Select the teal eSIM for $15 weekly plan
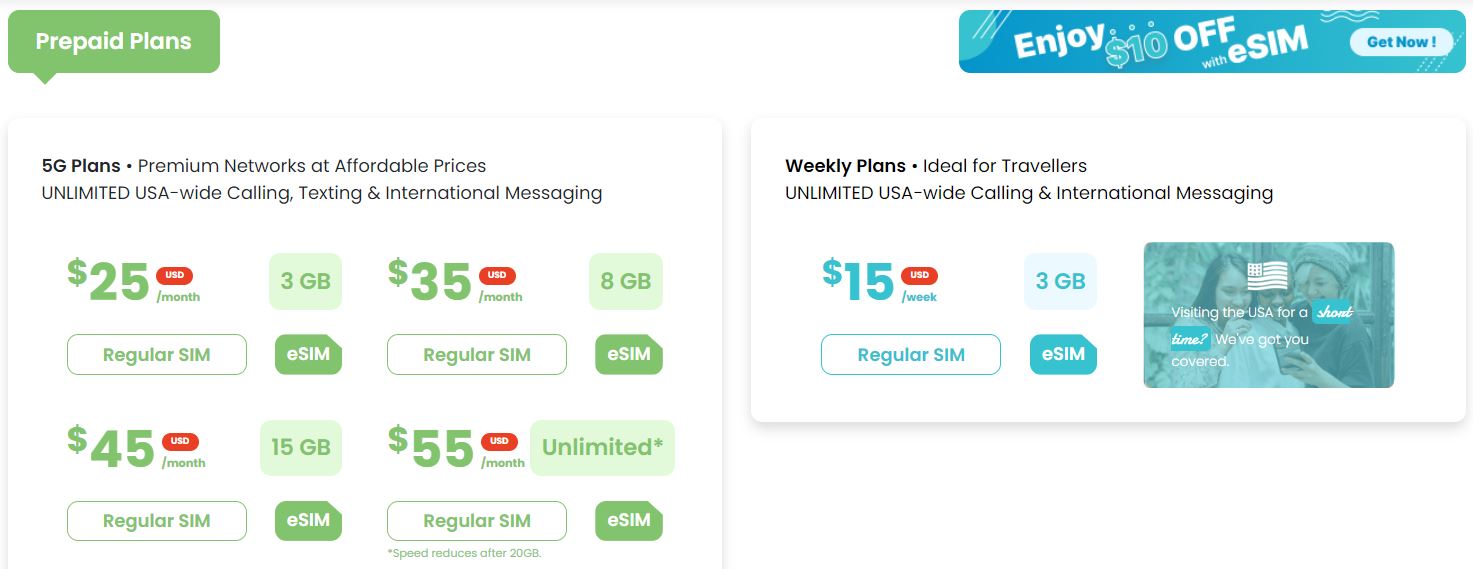Screen dimensions: 1473x569 pos(1063,354)
